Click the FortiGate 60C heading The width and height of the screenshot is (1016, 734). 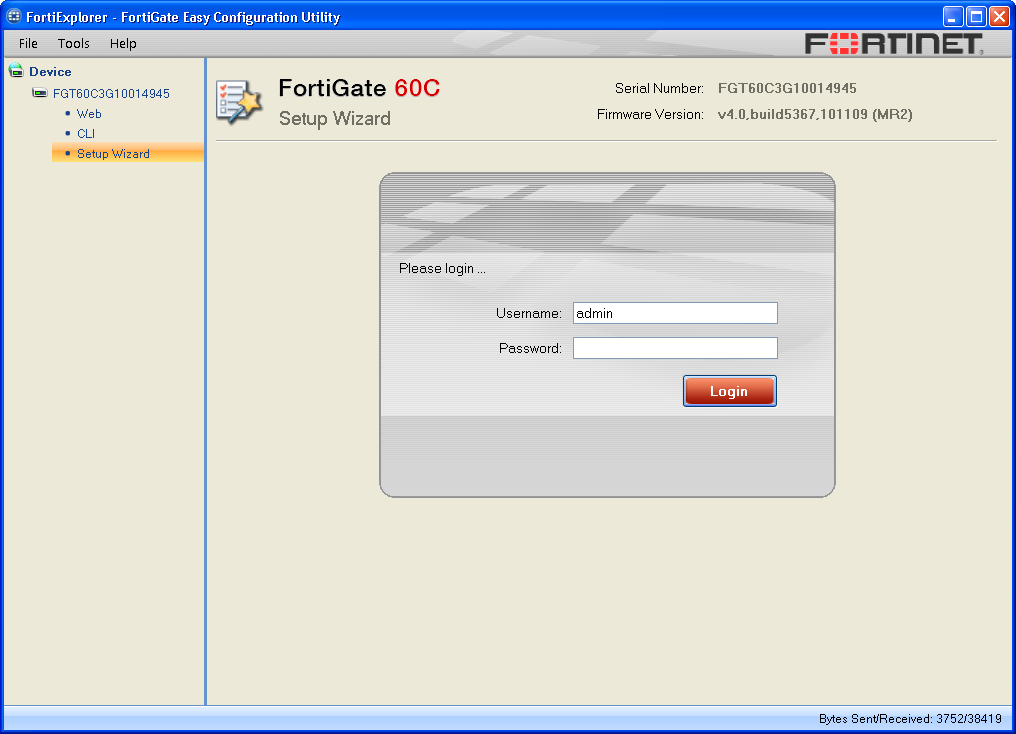(359, 87)
